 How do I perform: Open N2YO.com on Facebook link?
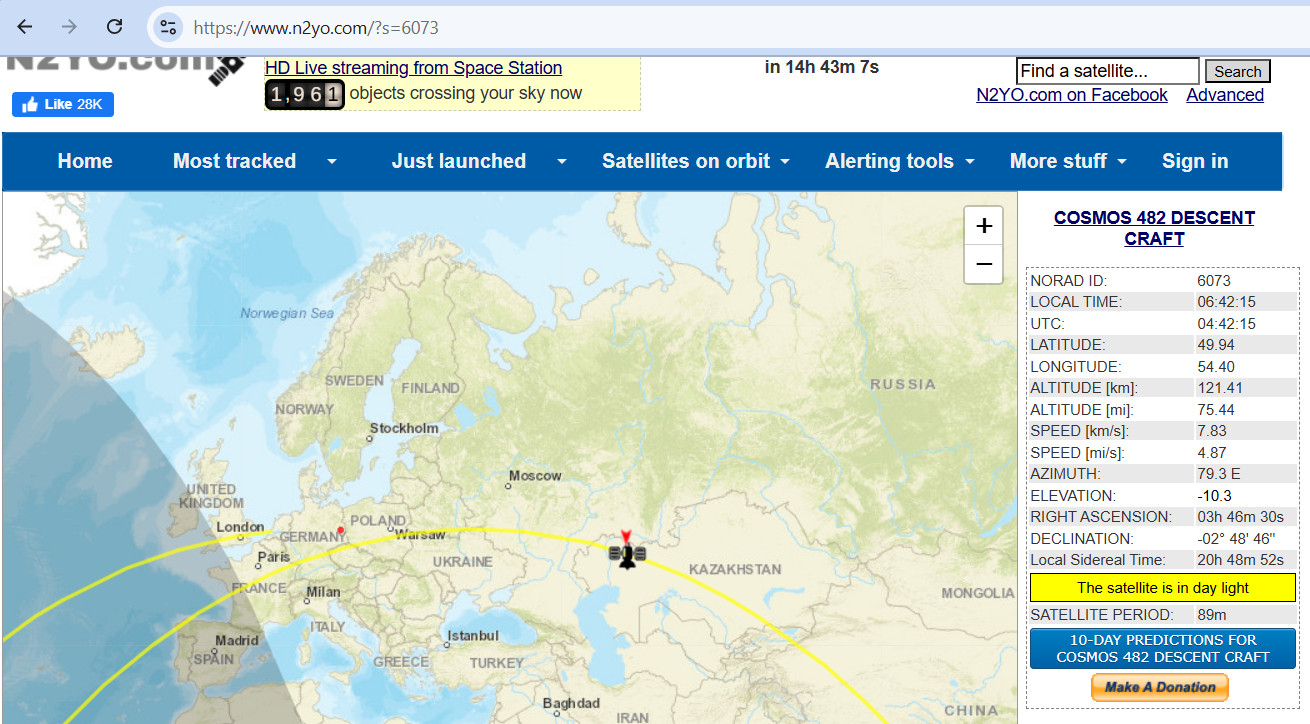coord(1072,95)
